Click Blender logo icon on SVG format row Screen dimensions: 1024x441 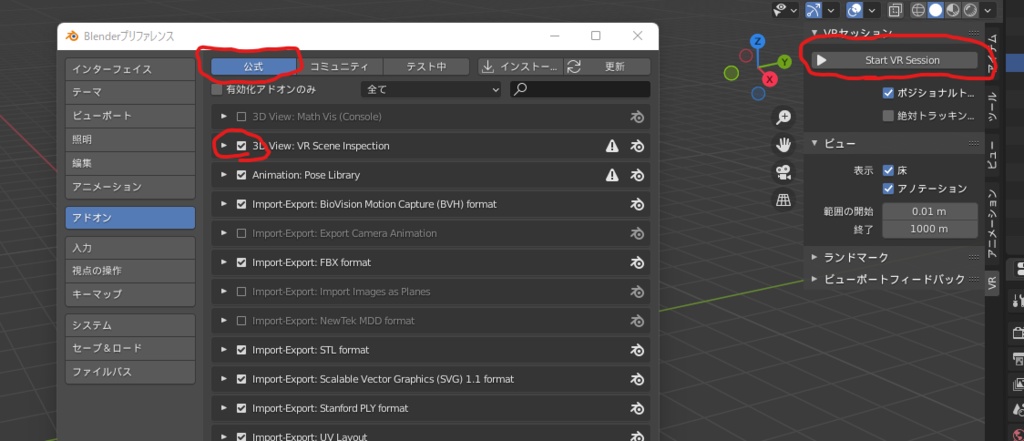[x=637, y=379]
